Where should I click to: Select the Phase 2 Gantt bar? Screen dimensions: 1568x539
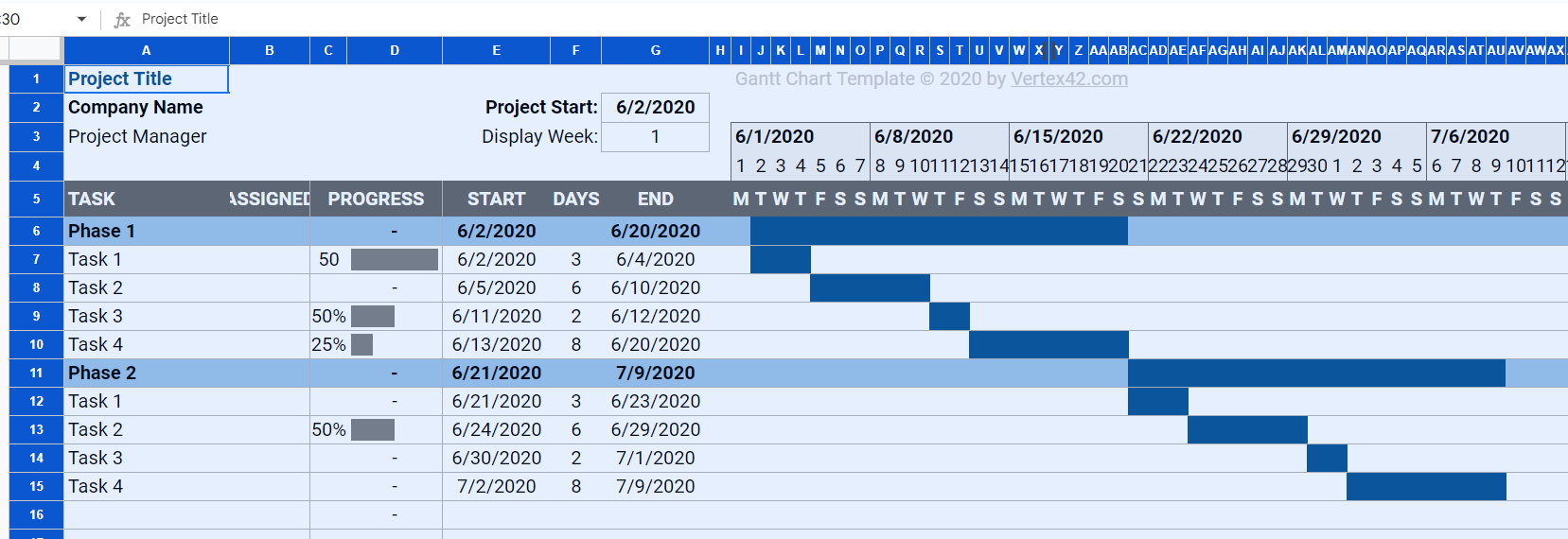click(x=1316, y=373)
